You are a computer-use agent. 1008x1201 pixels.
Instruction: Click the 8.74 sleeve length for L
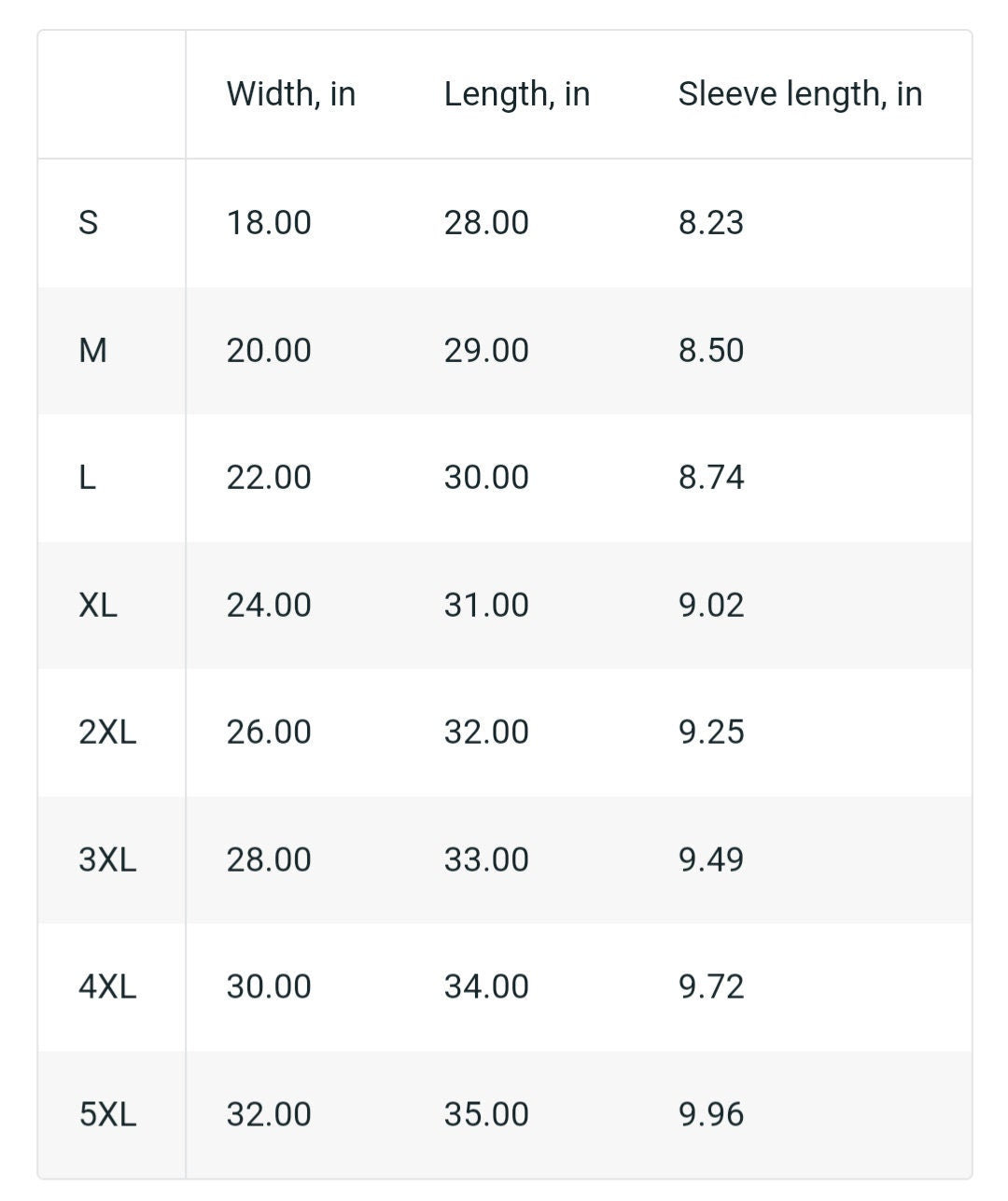[x=711, y=477]
